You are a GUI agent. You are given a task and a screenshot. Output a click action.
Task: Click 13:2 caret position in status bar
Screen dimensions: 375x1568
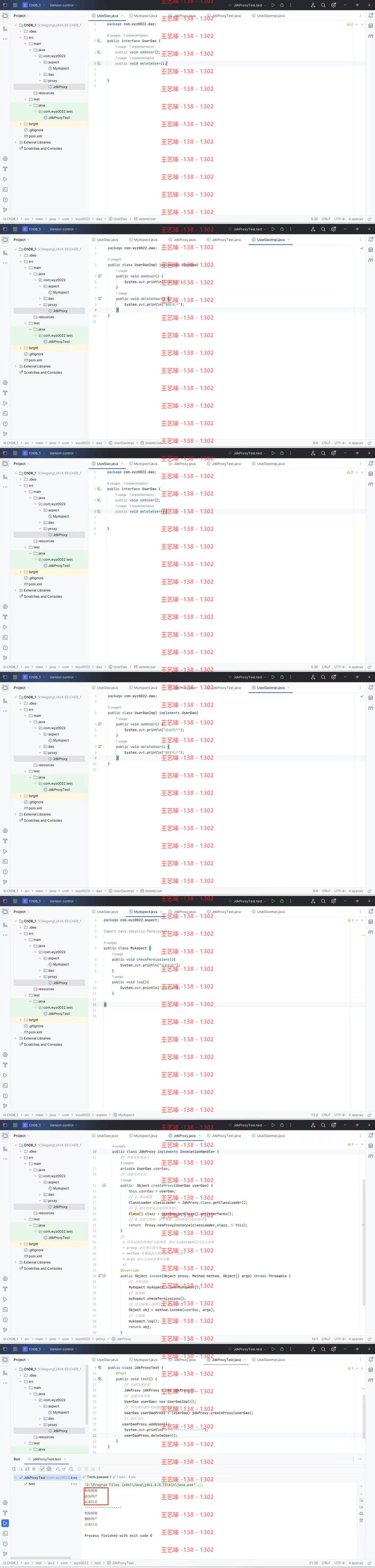tap(314, 1114)
